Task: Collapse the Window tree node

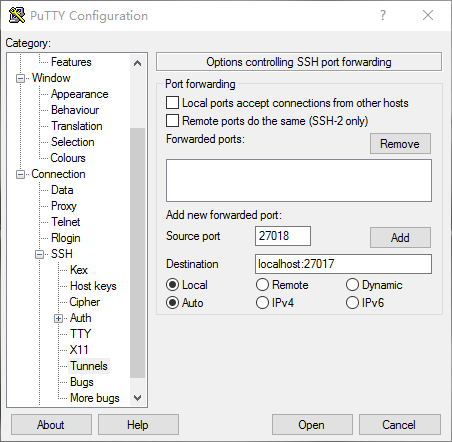Action: pos(21,79)
